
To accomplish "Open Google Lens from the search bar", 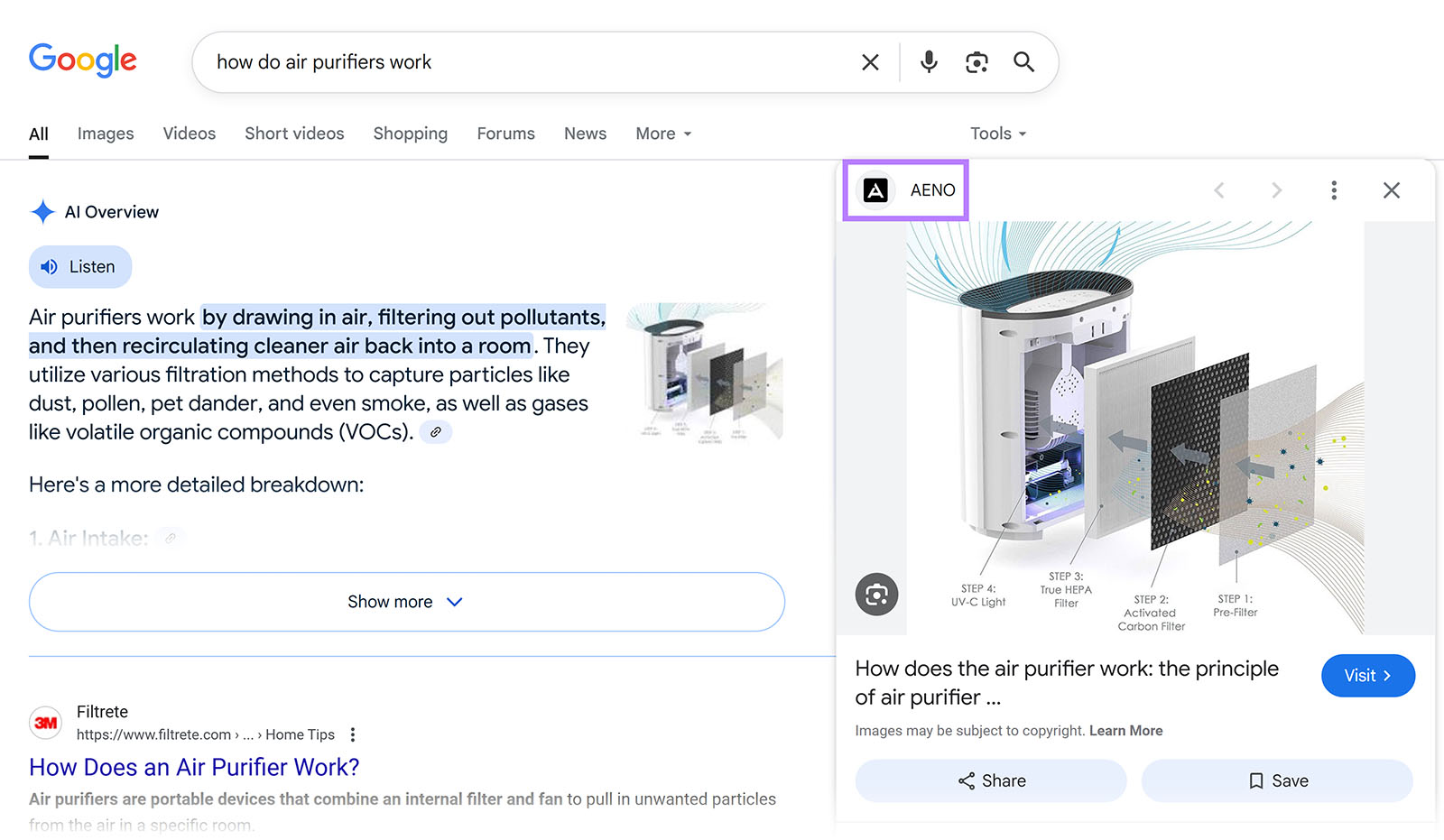I will pyautogui.click(x=977, y=61).
